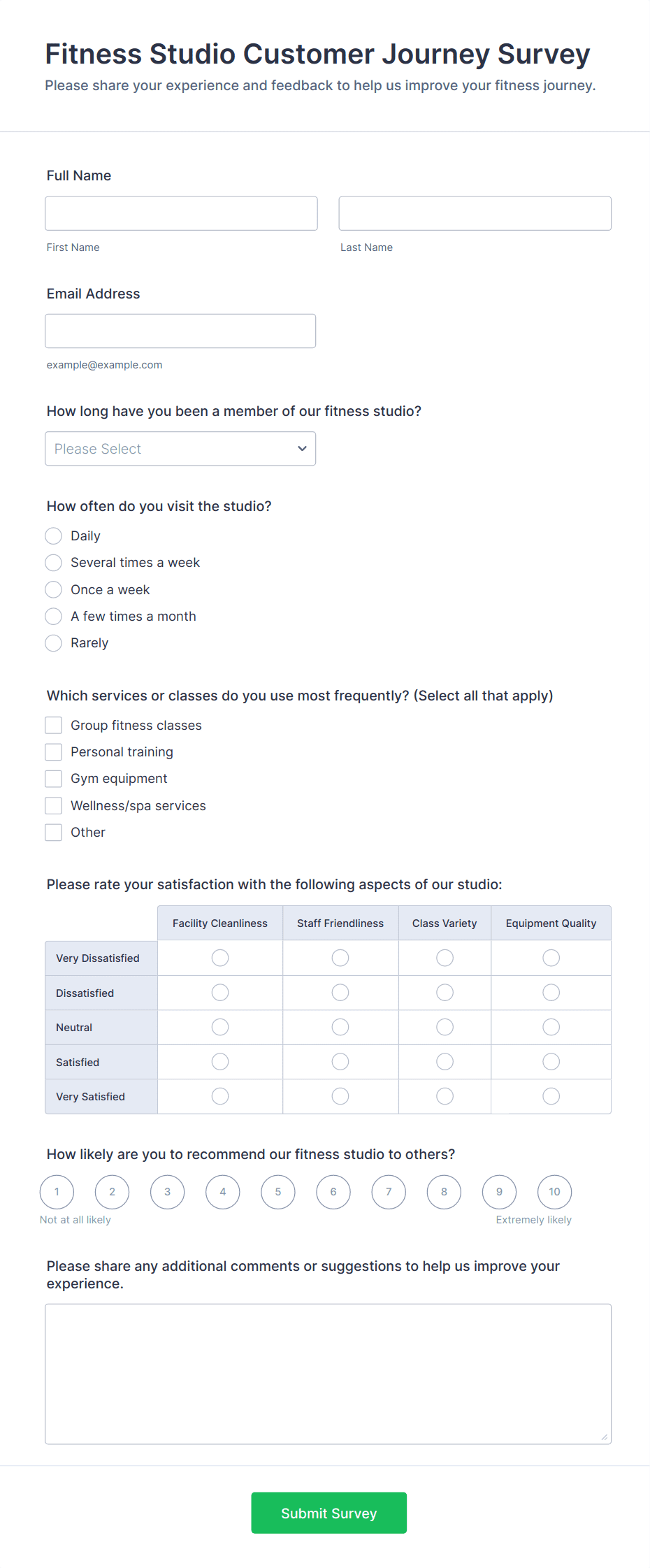Rate Staff Friendliness as Neutral
Viewport: 650px width, 1568px height.
point(340,1027)
